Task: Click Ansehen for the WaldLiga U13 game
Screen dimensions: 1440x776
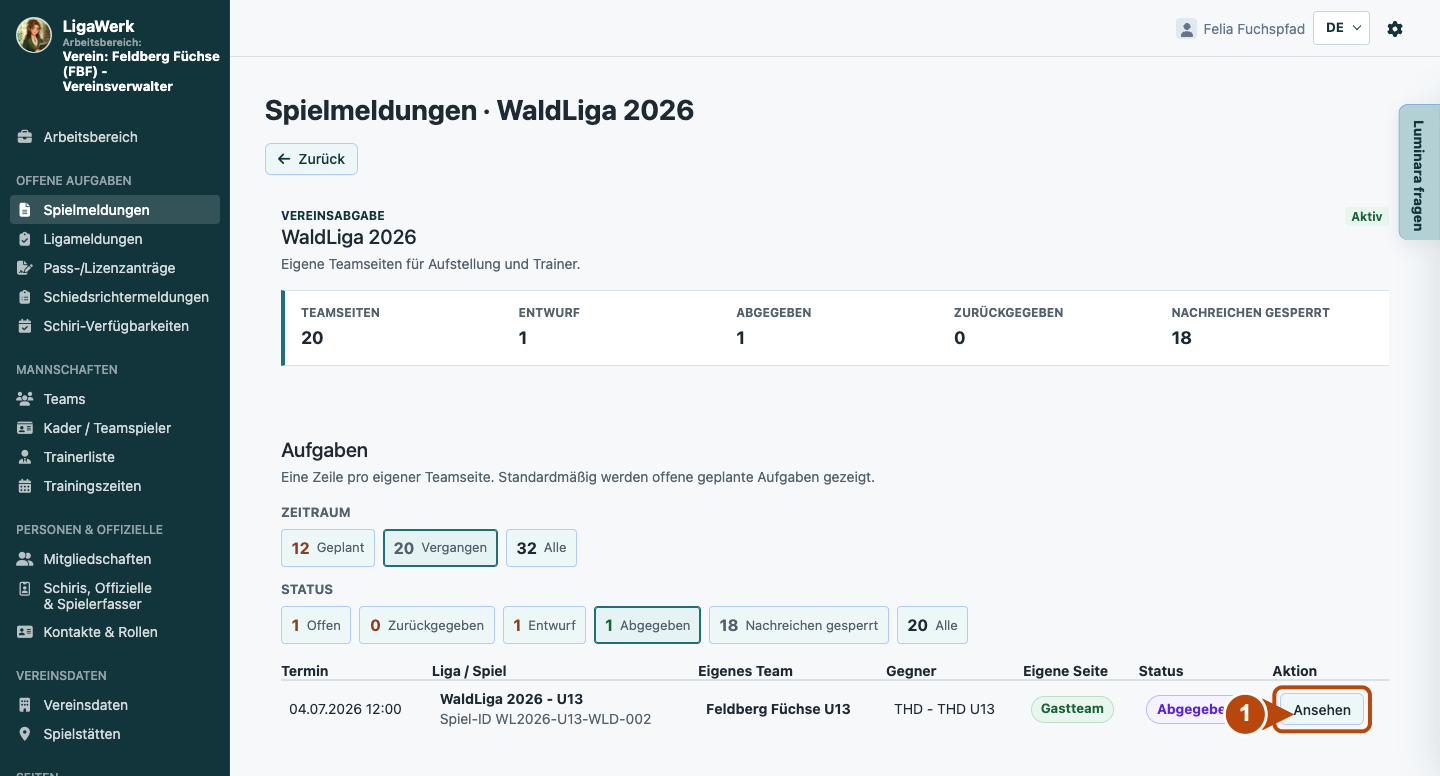Action: pyautogui.click(x=1322, y=710)
